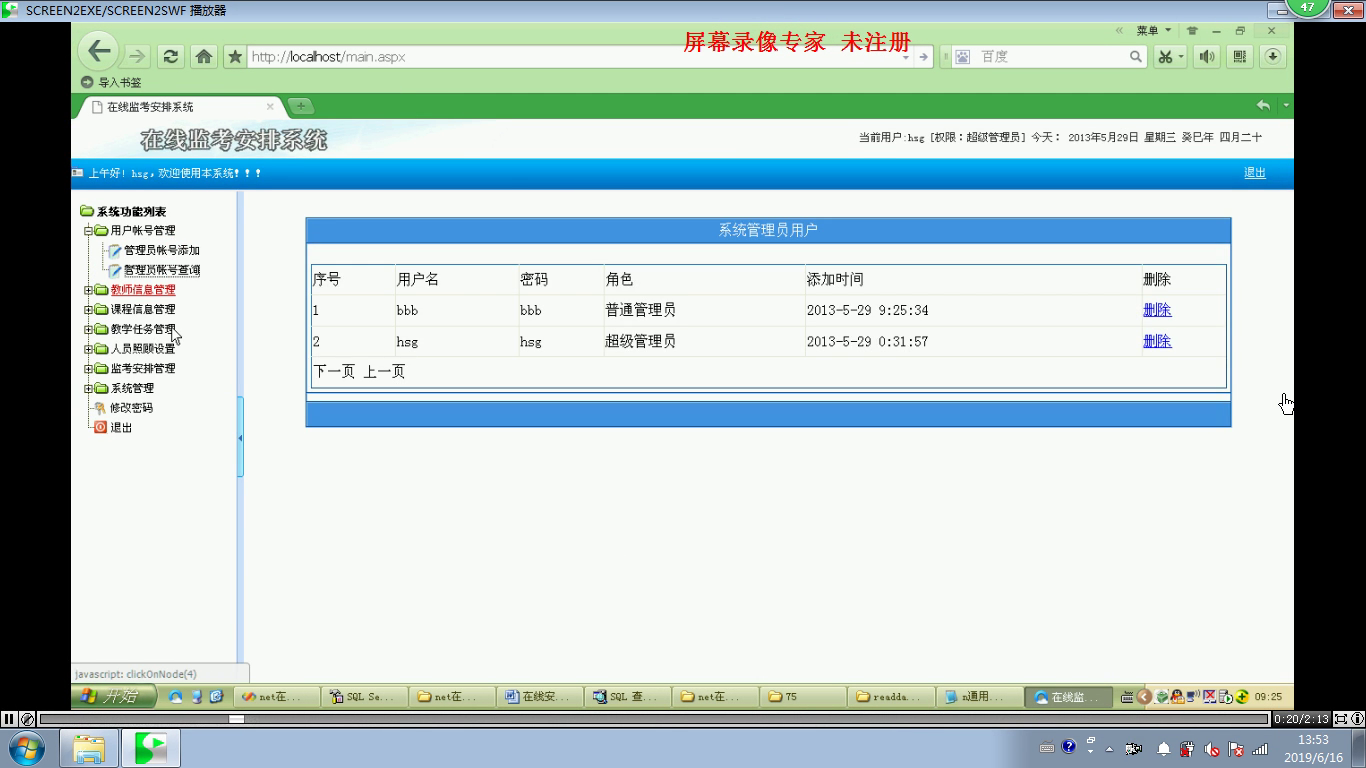Click the player loop icon beside pause
The image size is (1366, 768).
tap(28, 718)
